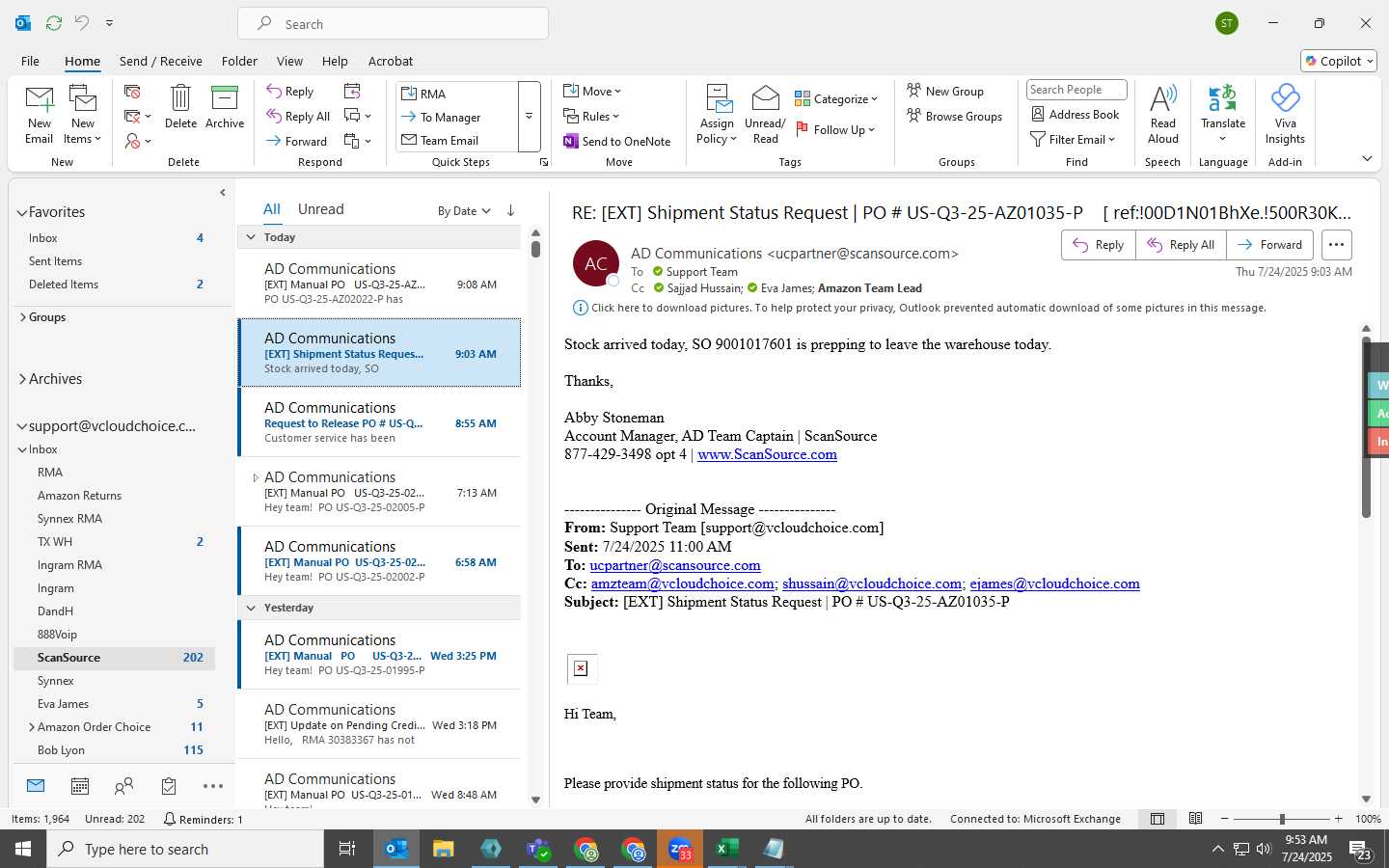Click ucpartner@scansource.com email link
Image resolution: width=1389 pixels, height=868 pixels.
pos(675,565)
